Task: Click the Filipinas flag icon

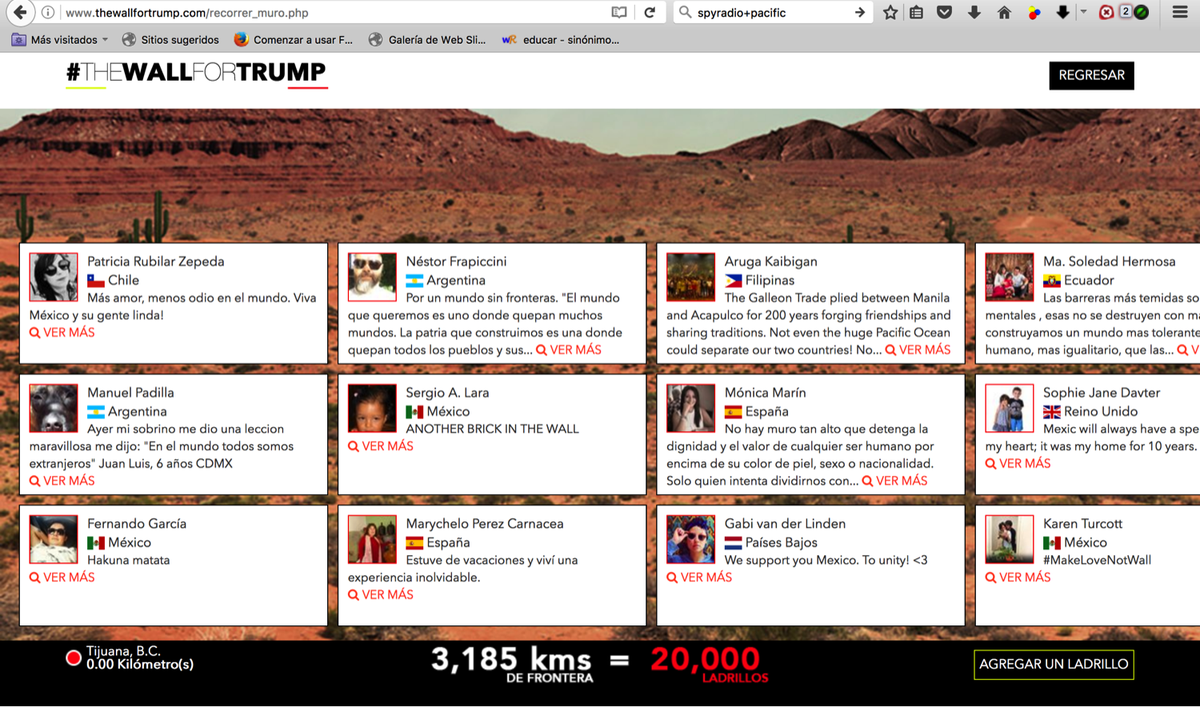Action: (733, 281)
